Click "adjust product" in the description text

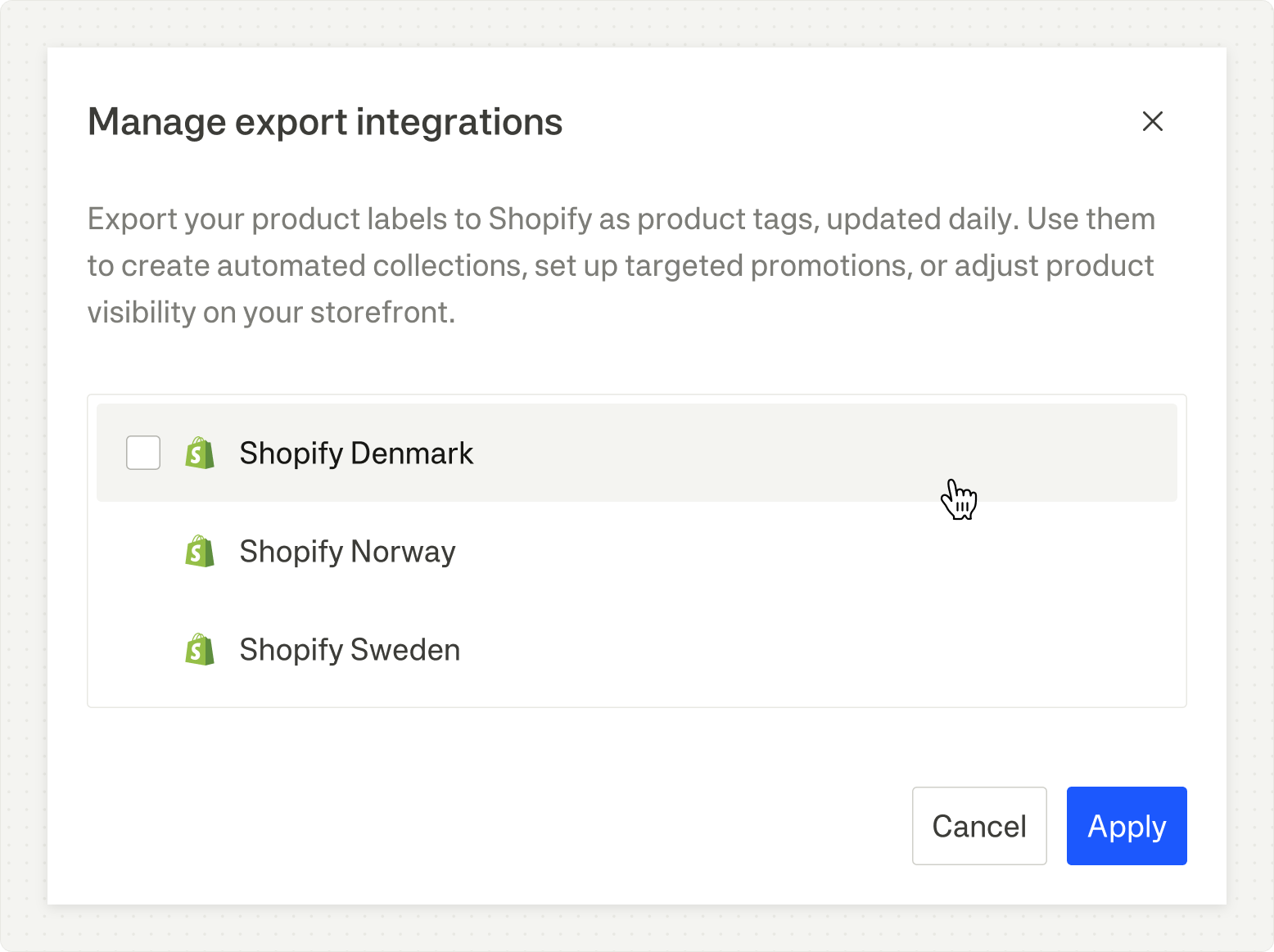coord(1054,266)
